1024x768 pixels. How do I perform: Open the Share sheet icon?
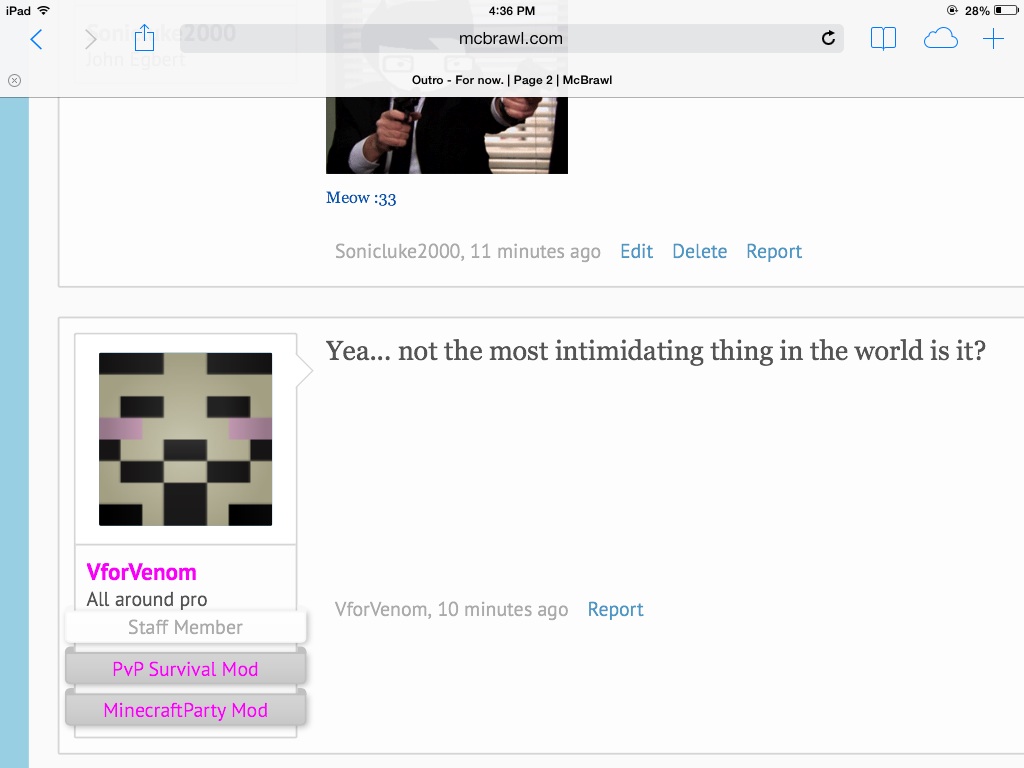point(144,38)
